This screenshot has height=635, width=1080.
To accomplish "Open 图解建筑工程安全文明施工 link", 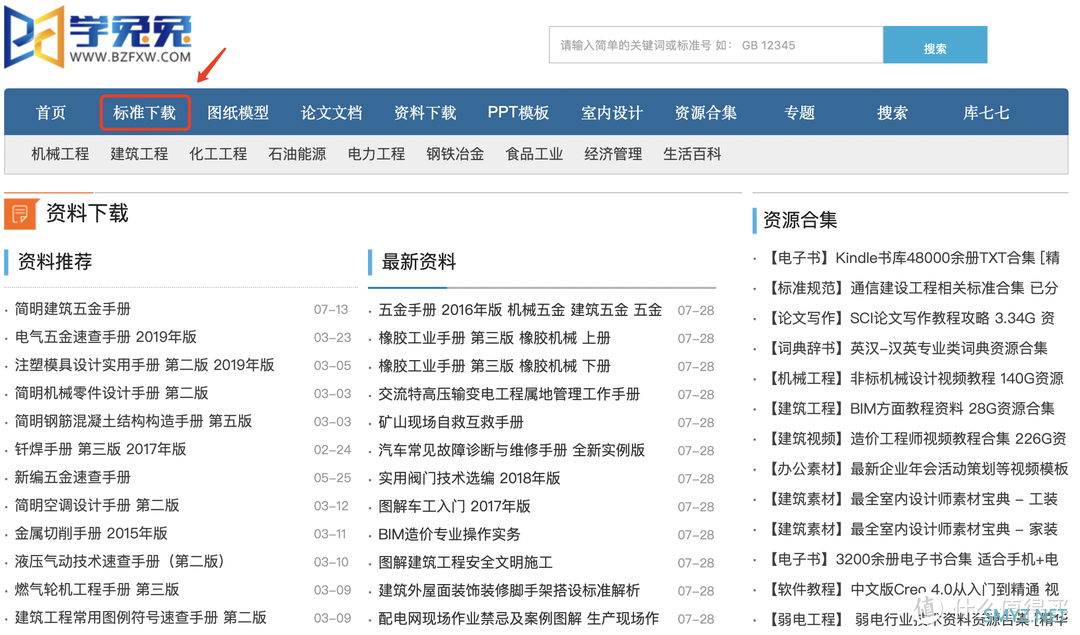I will [466, 563].
